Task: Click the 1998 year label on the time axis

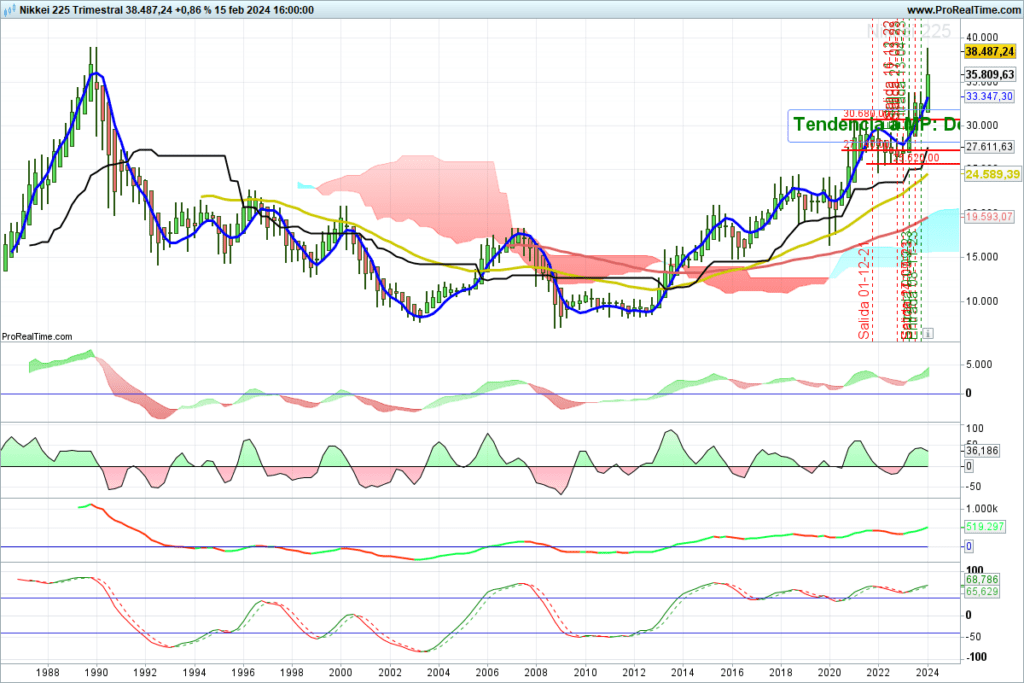Action: pyautogui.click(x=292, y=672)
